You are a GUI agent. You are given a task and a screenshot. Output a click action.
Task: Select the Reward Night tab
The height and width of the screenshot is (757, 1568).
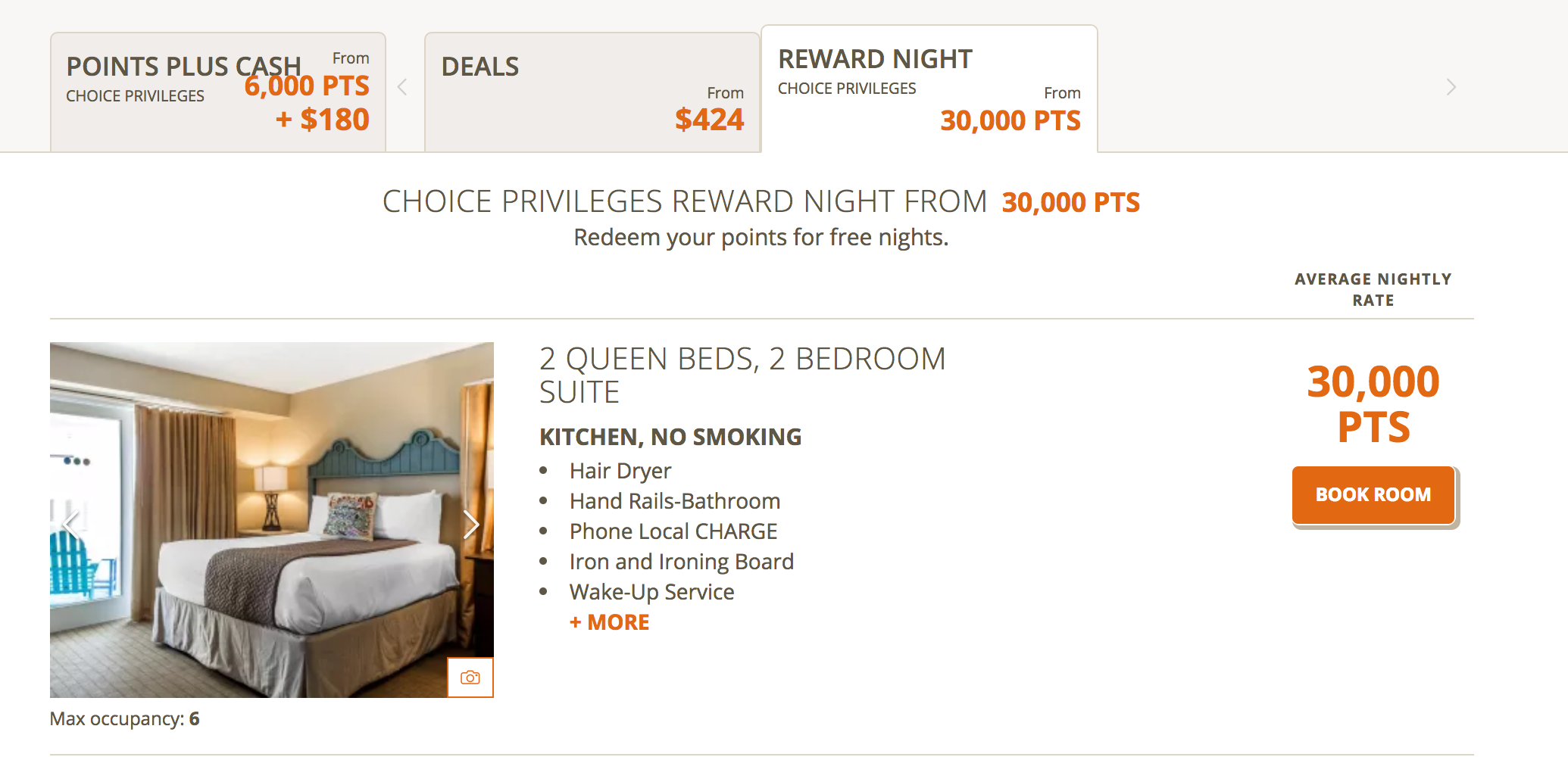[x=929, y=88]
